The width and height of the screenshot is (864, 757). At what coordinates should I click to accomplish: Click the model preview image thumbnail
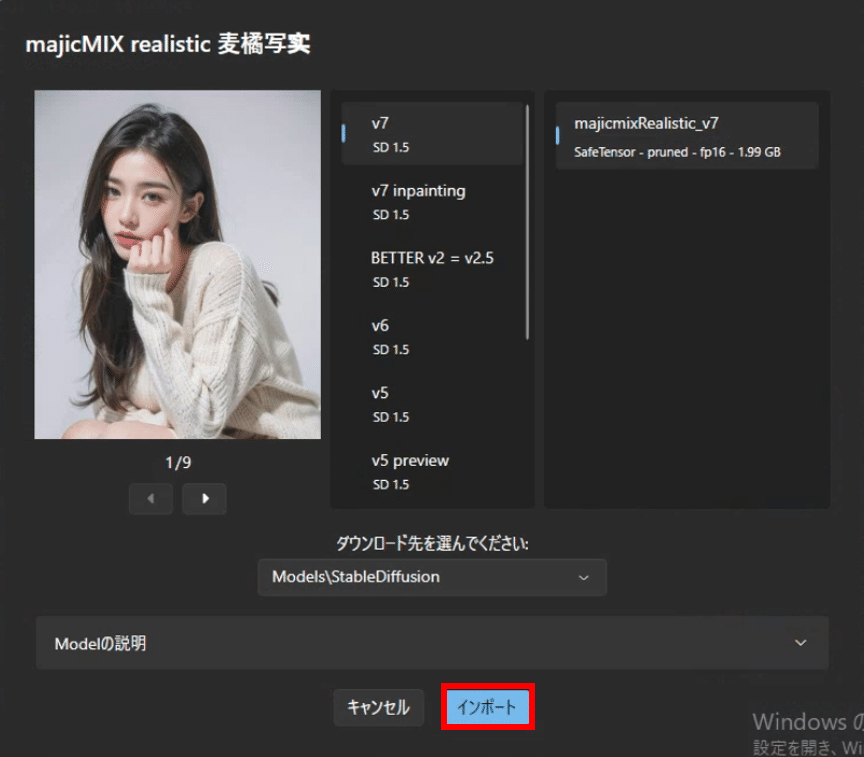[x=177, y=265]
